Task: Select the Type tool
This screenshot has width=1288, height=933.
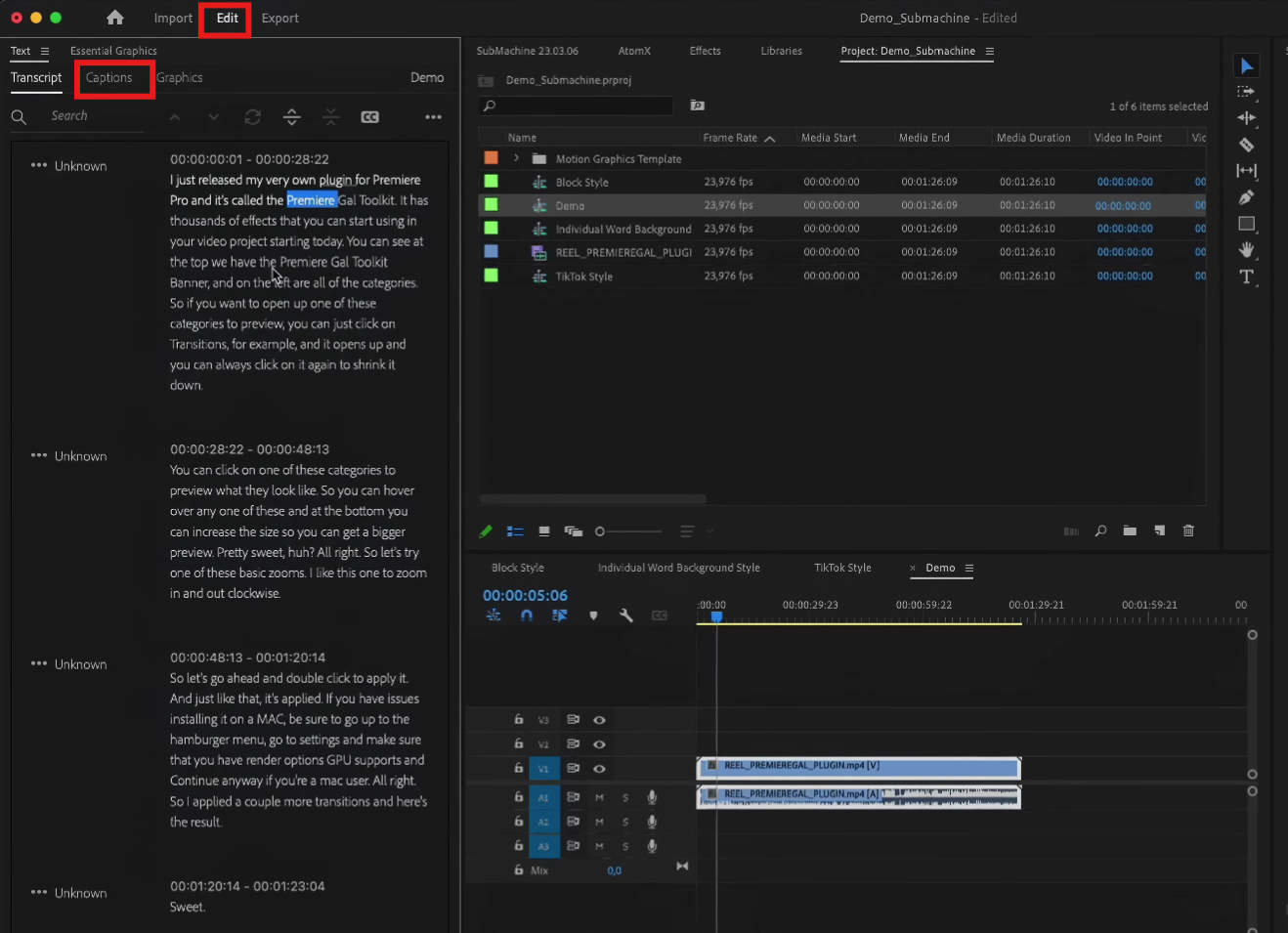Action: (x=1246, y=276)
